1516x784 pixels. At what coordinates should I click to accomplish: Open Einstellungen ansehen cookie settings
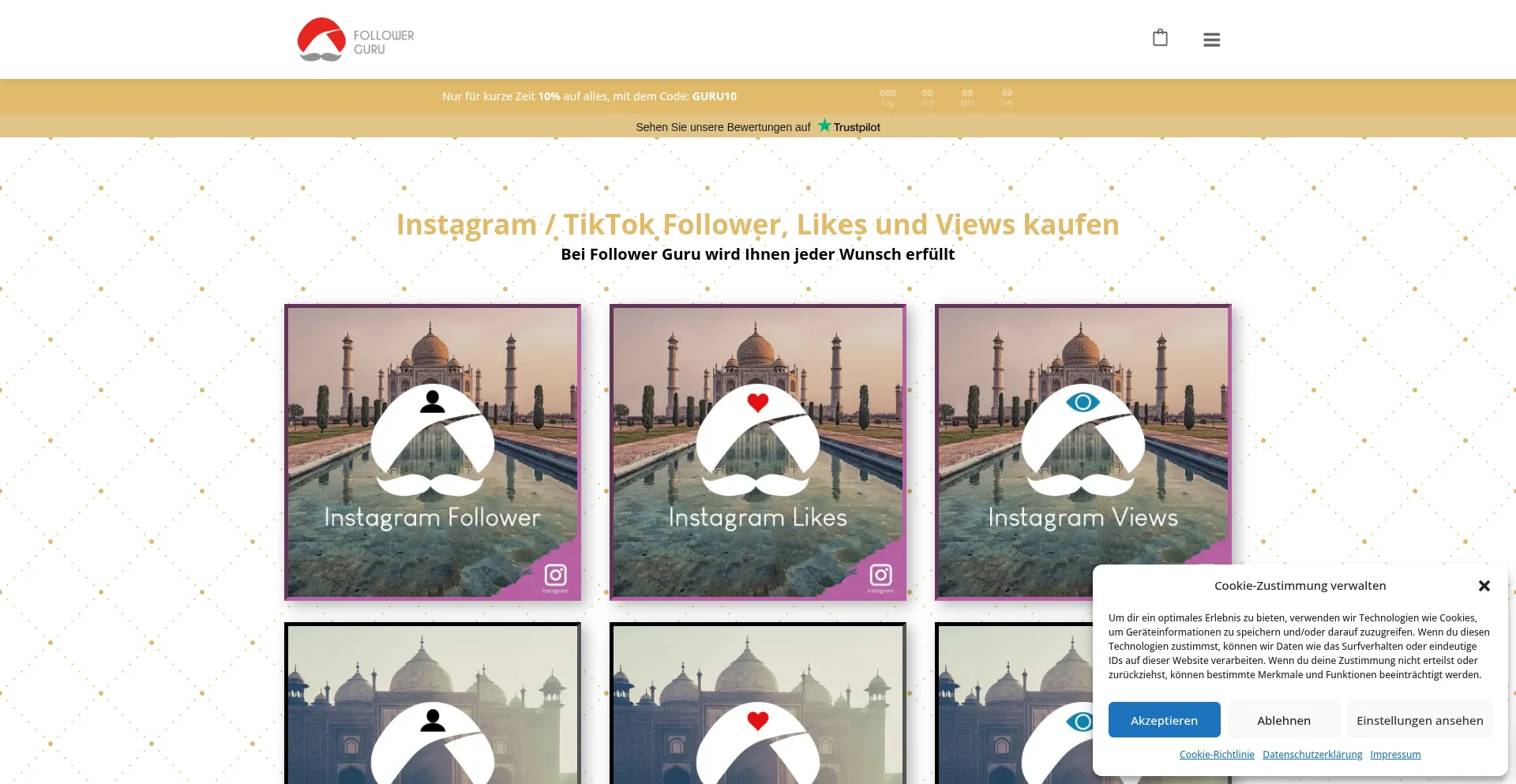tap(1420, 720)
